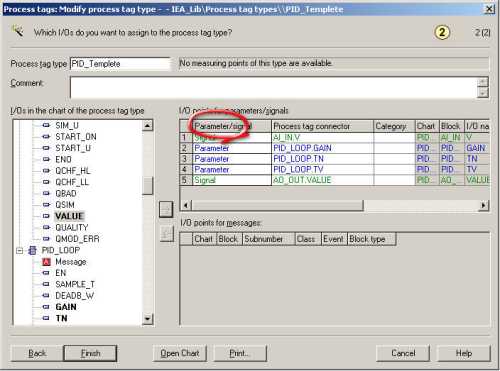Select the QSIM connector icon
This screenshot has width=500, height=371.
46,205
